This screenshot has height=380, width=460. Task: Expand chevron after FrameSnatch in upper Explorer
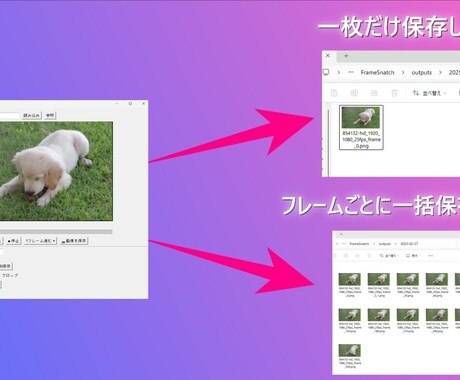click(403, 72)
